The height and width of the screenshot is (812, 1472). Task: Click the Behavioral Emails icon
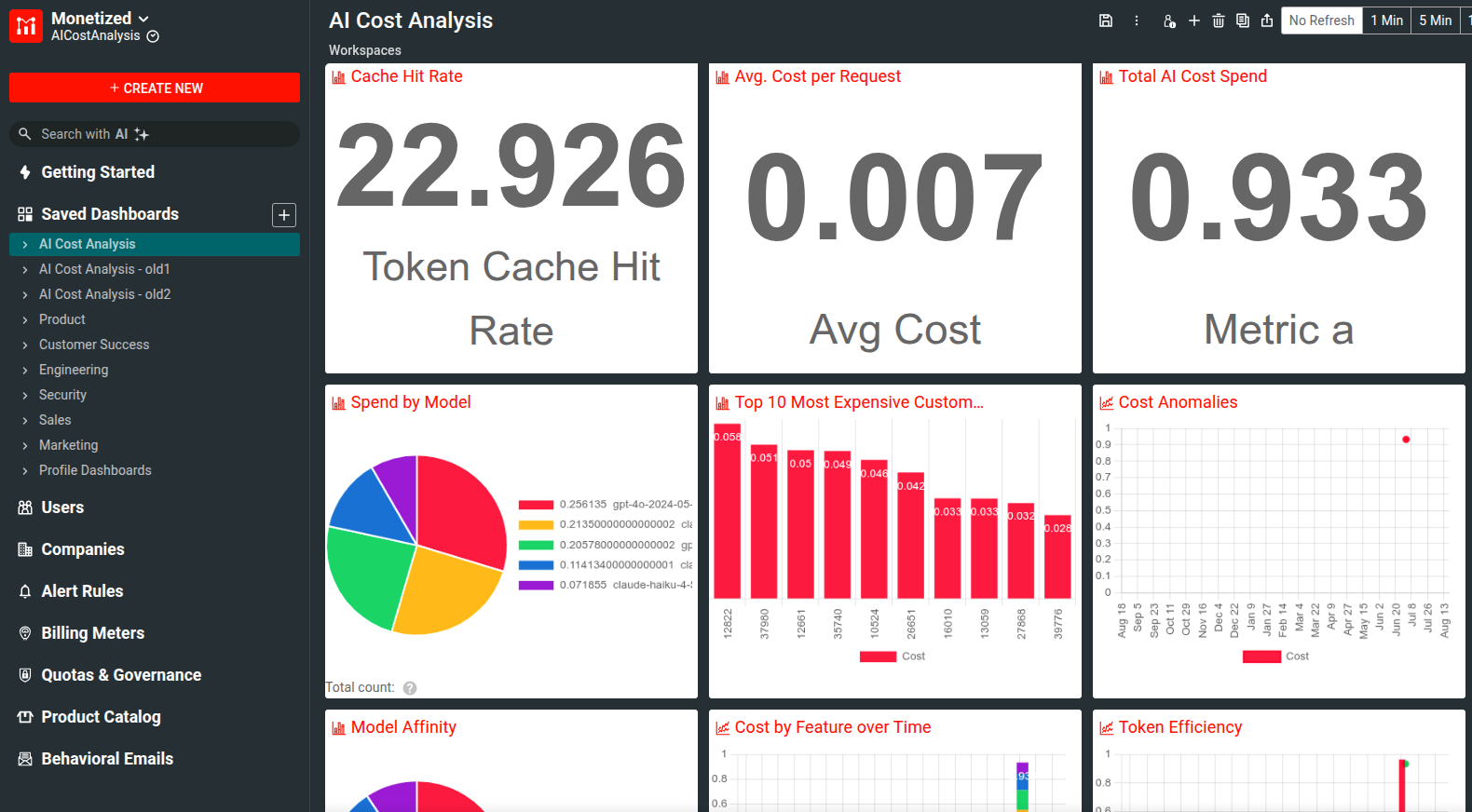coord(25,759)
